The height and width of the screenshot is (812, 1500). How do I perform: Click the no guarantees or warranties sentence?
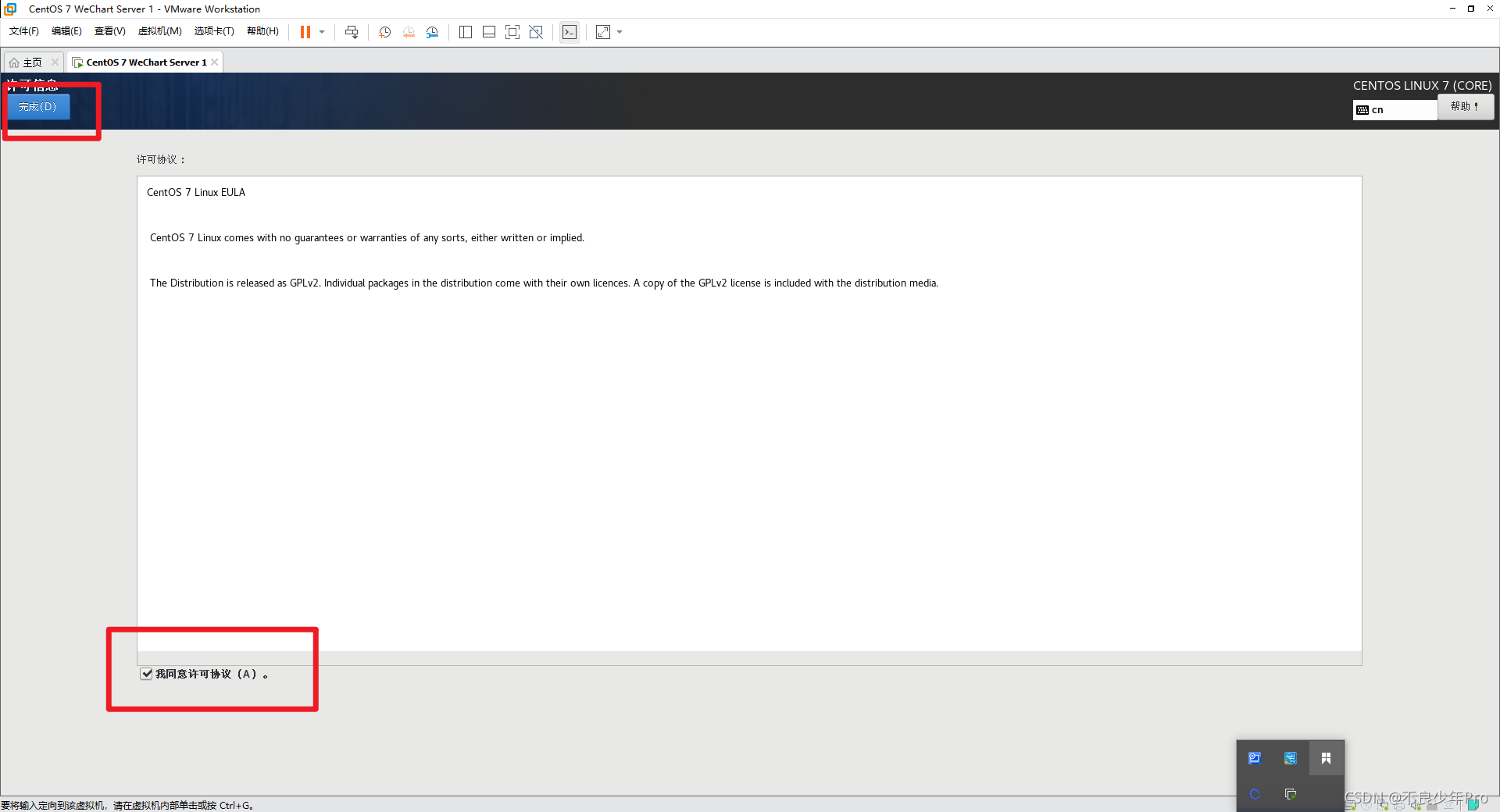coord(367,238)
